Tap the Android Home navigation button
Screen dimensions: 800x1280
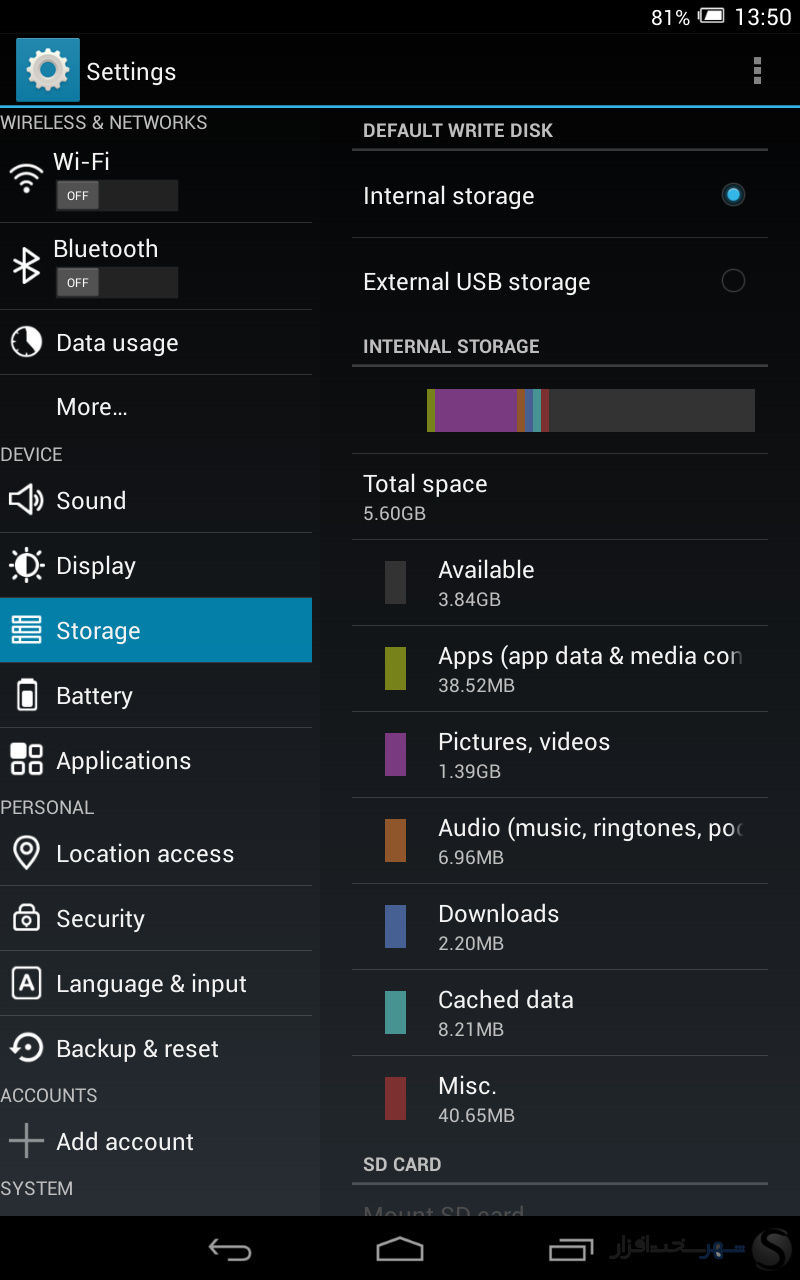pos(400,1248)
